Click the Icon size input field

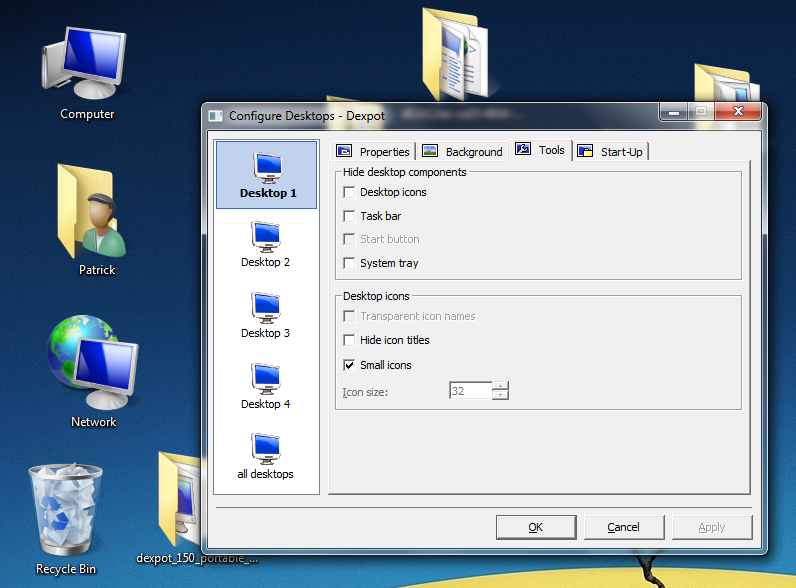click(471, 390)
